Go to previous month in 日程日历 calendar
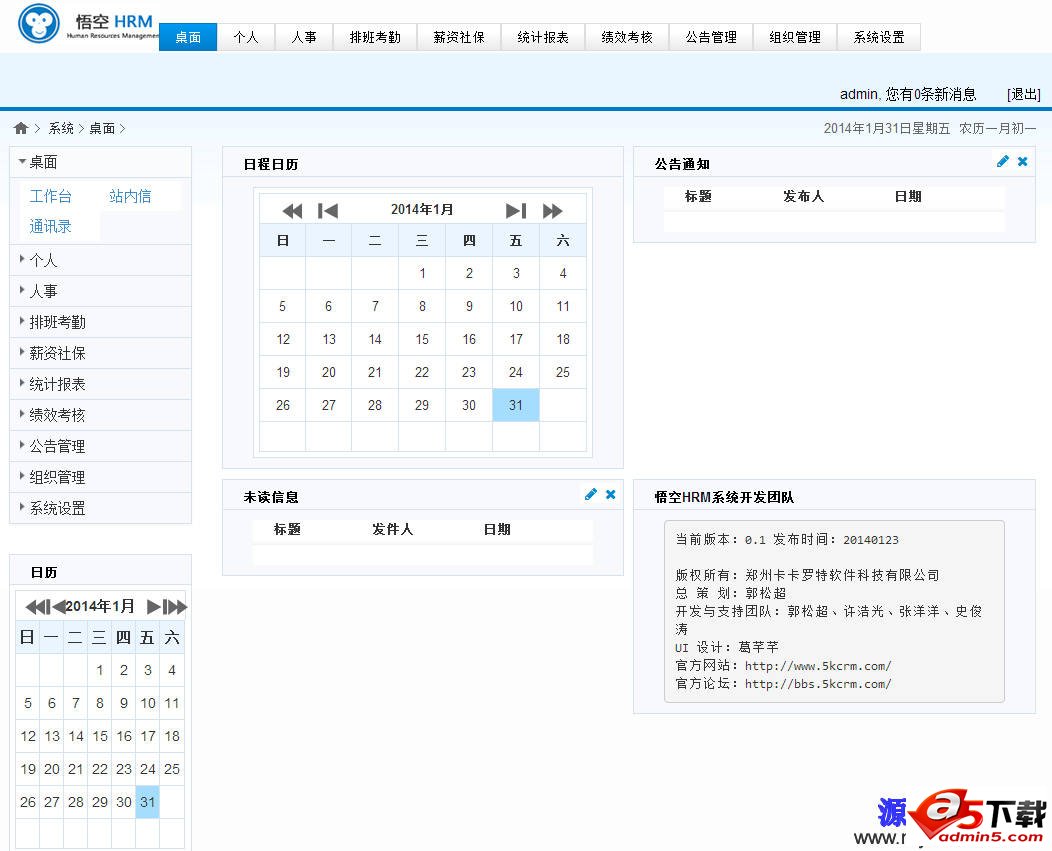 pos(328,210)
